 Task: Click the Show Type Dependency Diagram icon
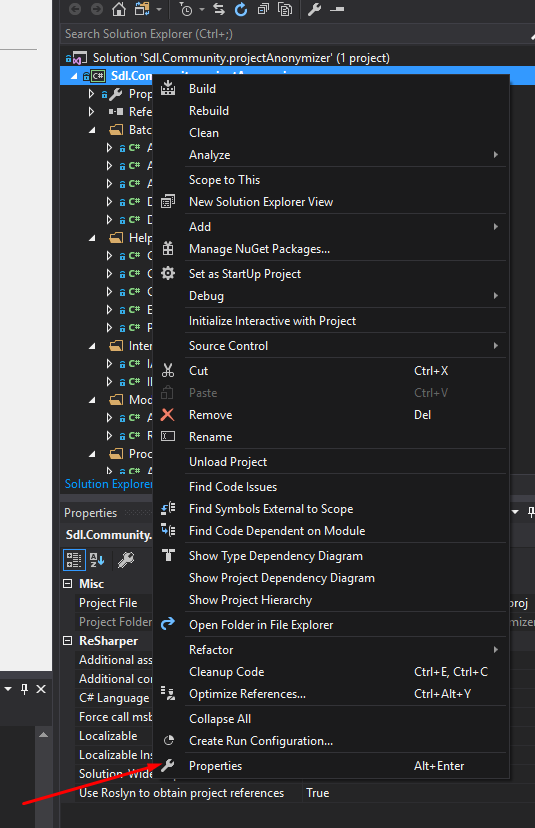pyautogui.click(x=168, y=555)
